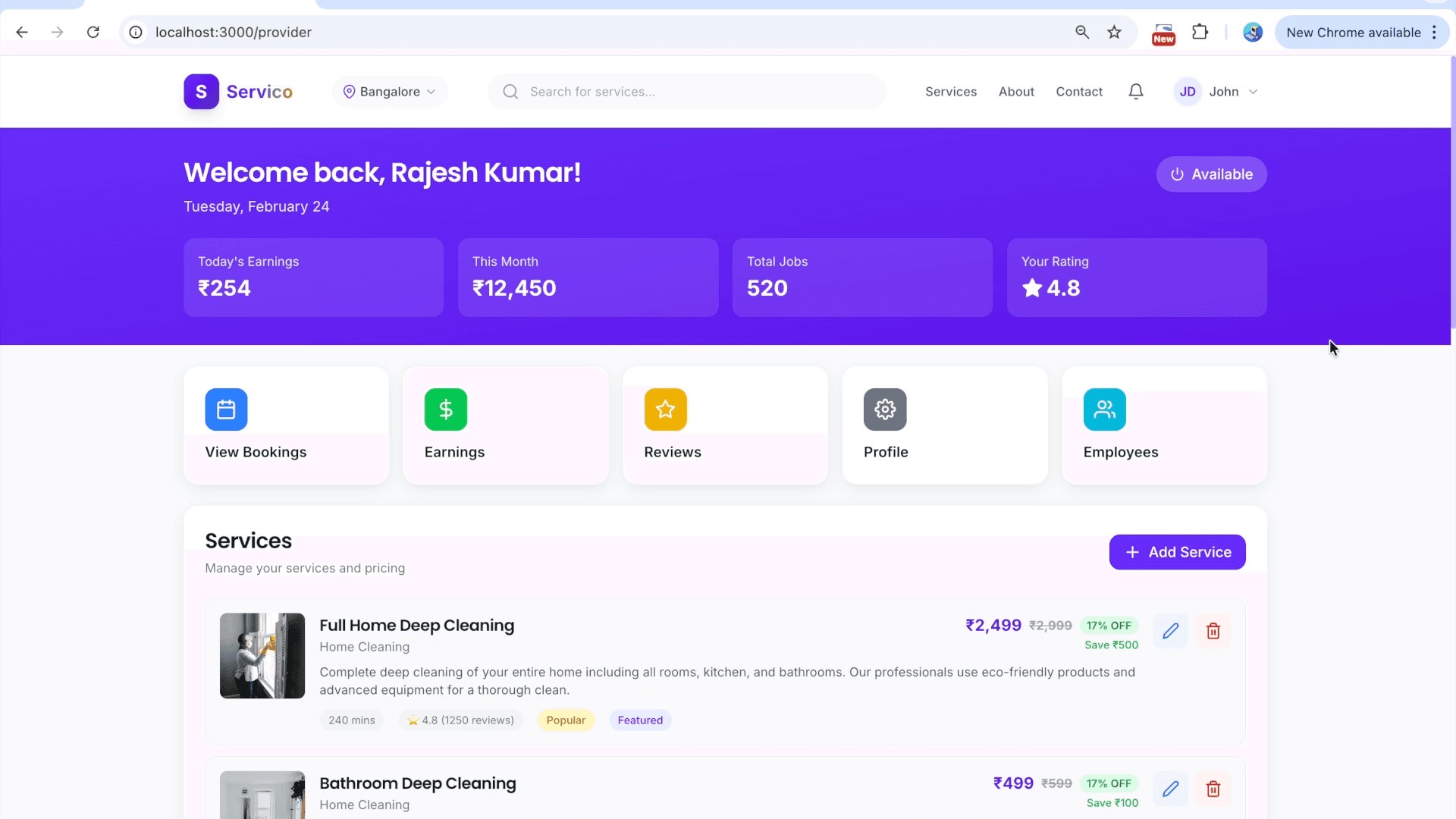This screenshot has height=819, width=1456.
Task: Edit Full Home Deep Cleaning service
Action: tap(1170, 631)
